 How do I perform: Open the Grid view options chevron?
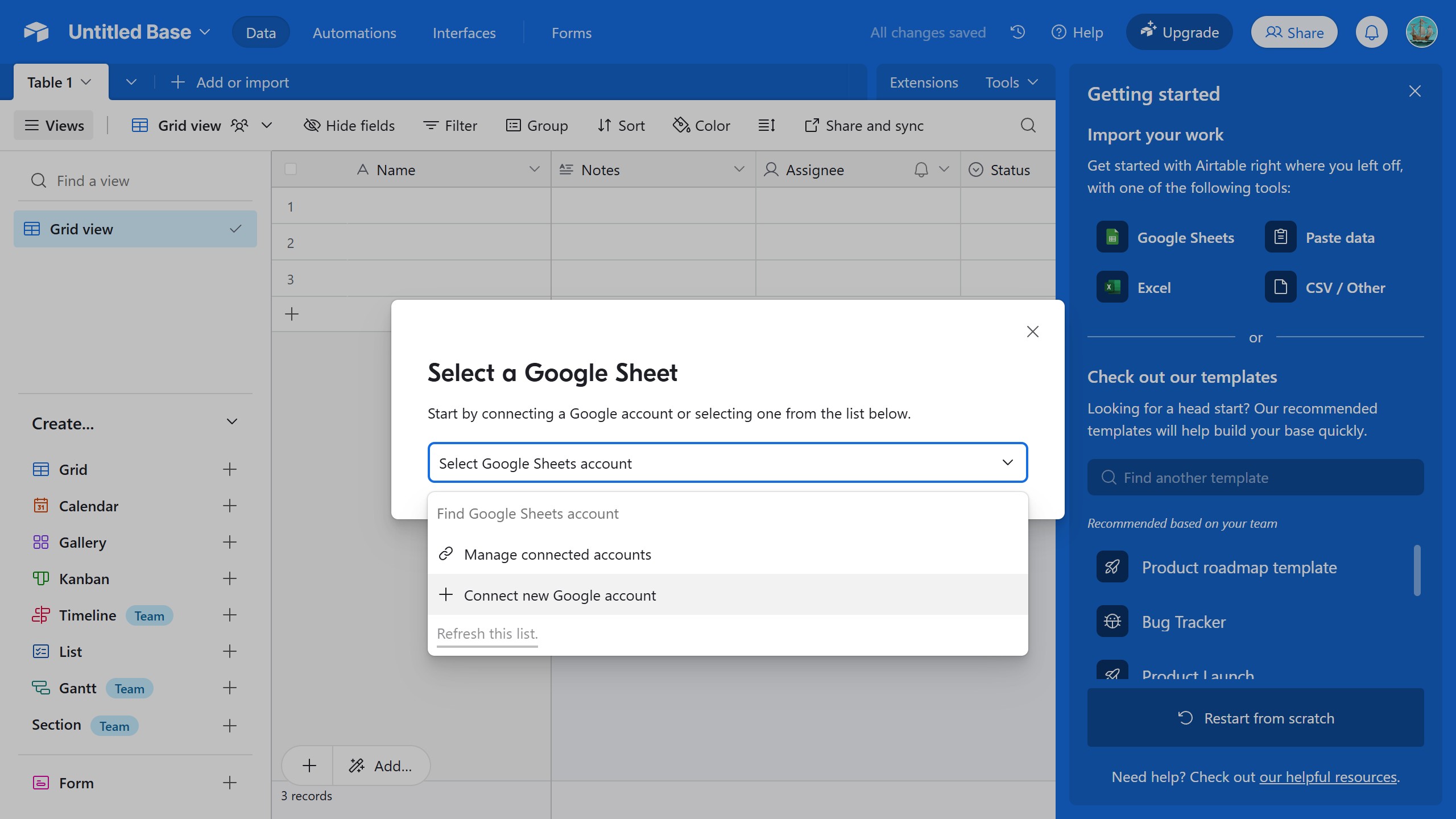point(267,125)
